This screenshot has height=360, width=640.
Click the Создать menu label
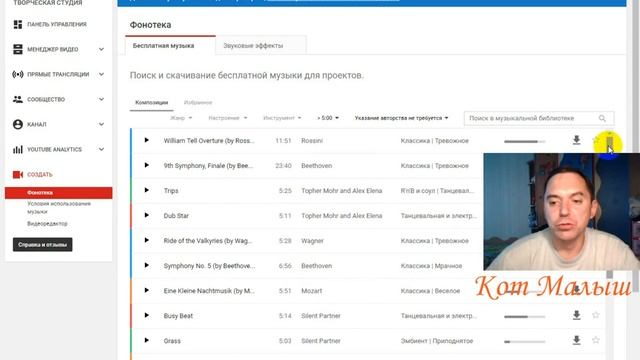[x=40, y=175]
